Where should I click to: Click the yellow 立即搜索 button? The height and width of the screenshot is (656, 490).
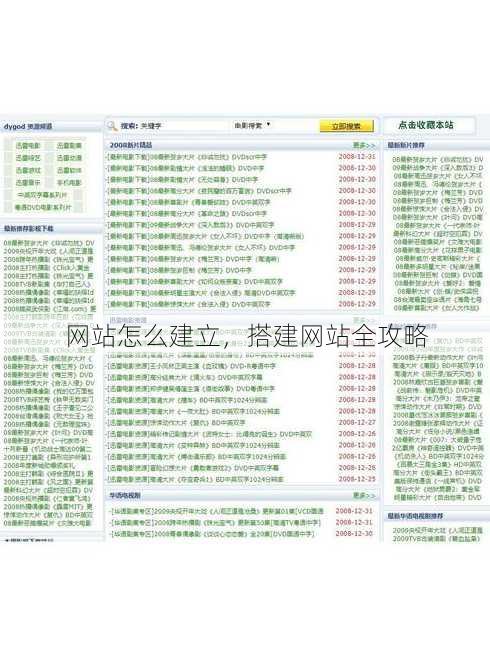[x=346, y=126]
